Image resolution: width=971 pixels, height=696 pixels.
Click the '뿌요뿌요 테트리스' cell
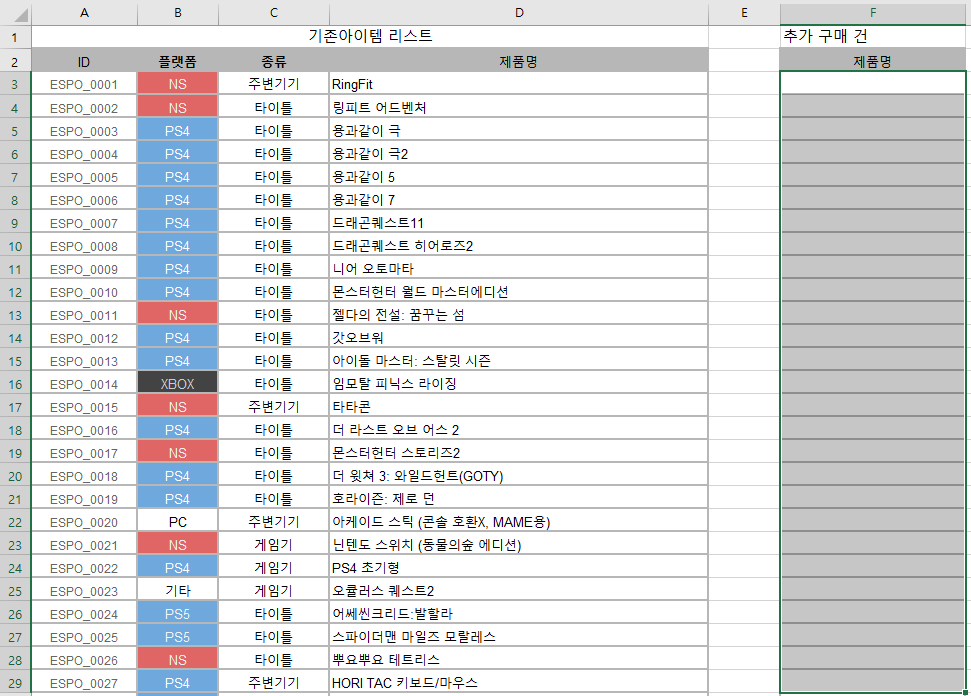tap(519, 660)
